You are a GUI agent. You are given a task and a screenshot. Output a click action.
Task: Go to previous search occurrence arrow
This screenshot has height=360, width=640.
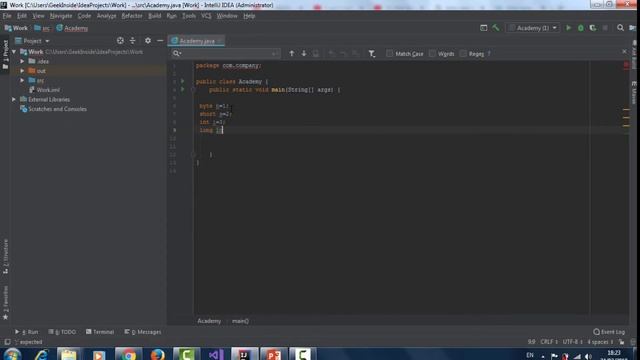click(291, 53)
